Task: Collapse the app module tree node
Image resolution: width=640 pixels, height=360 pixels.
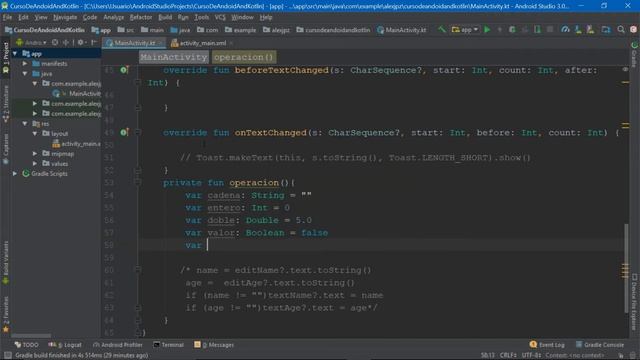Action: pos(15,53)
